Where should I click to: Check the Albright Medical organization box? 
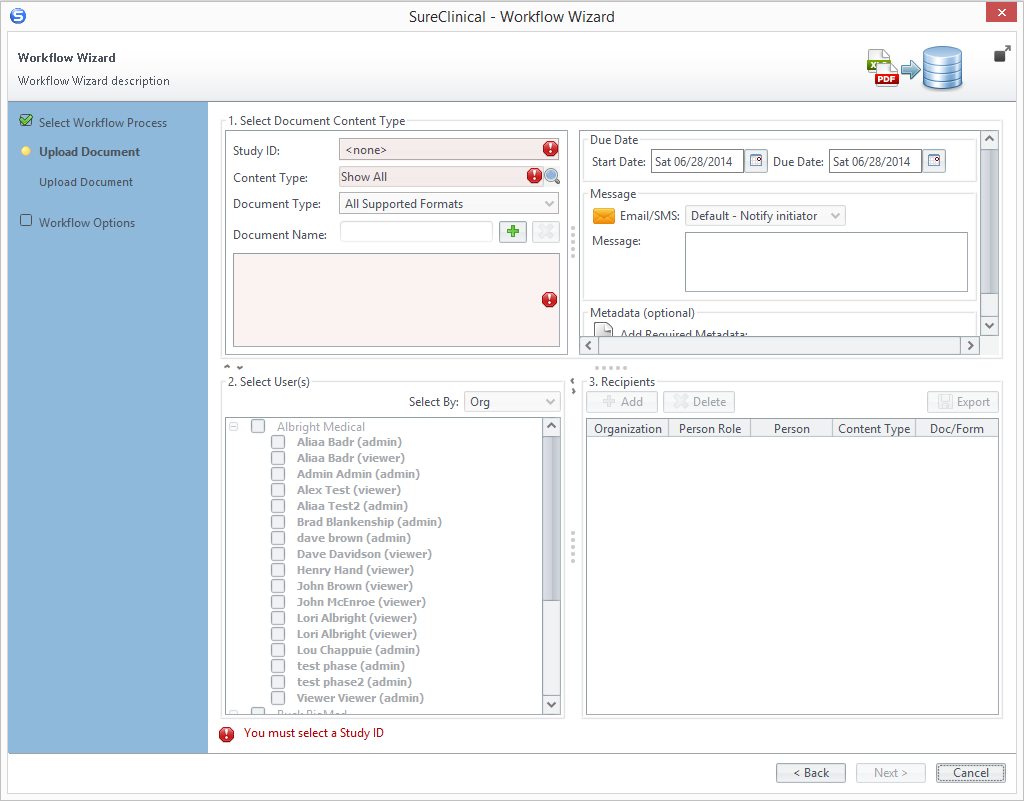(x=258, y=426)
